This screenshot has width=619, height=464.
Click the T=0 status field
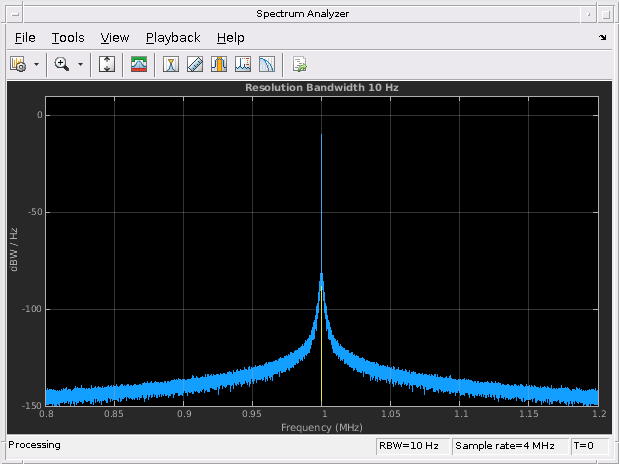pos(590,446)
